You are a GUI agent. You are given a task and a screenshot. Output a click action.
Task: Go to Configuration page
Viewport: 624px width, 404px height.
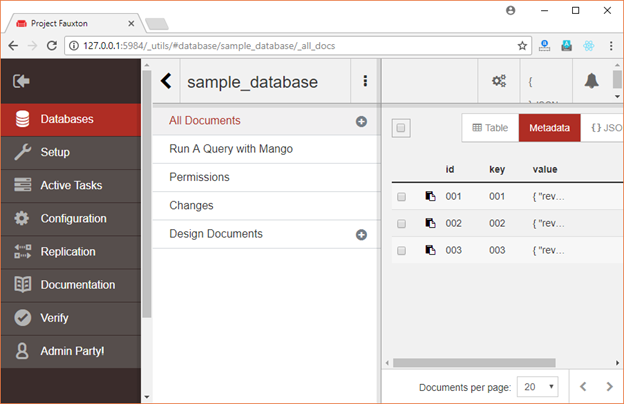[71, 219]
